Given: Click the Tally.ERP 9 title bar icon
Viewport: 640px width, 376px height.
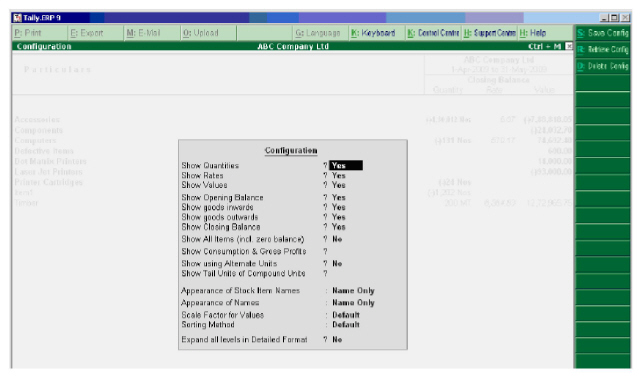Looking at the screenshot, I should pyautogui.click(x=18, y=18).
